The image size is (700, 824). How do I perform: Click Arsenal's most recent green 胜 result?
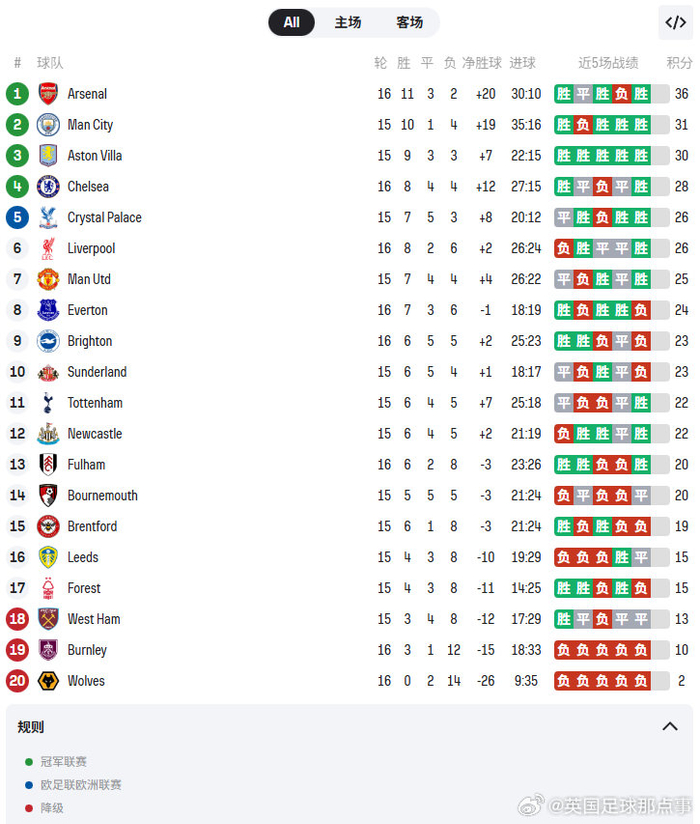(x=641, y=94)
